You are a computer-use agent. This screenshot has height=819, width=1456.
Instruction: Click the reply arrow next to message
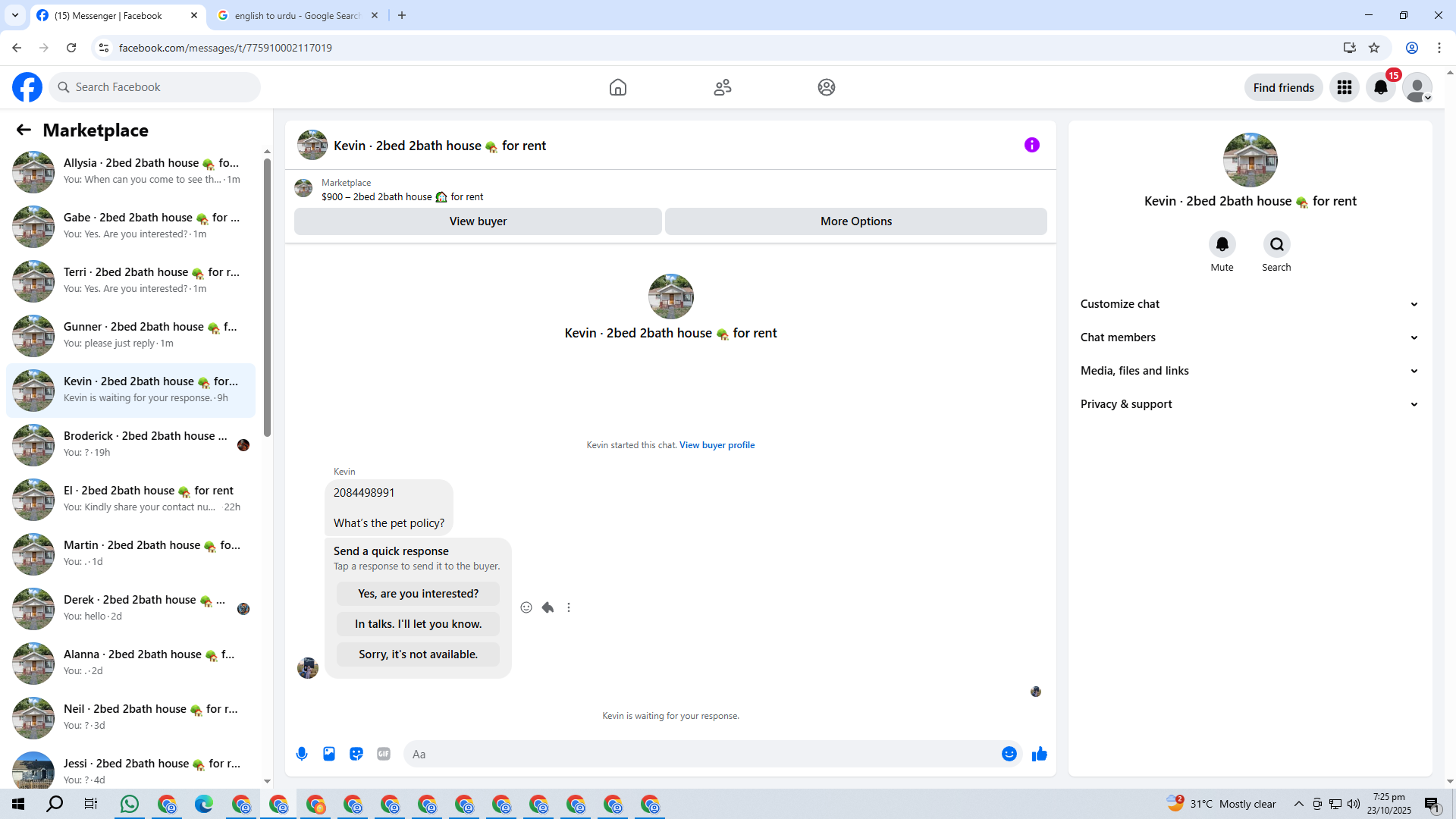click(548, 607)
